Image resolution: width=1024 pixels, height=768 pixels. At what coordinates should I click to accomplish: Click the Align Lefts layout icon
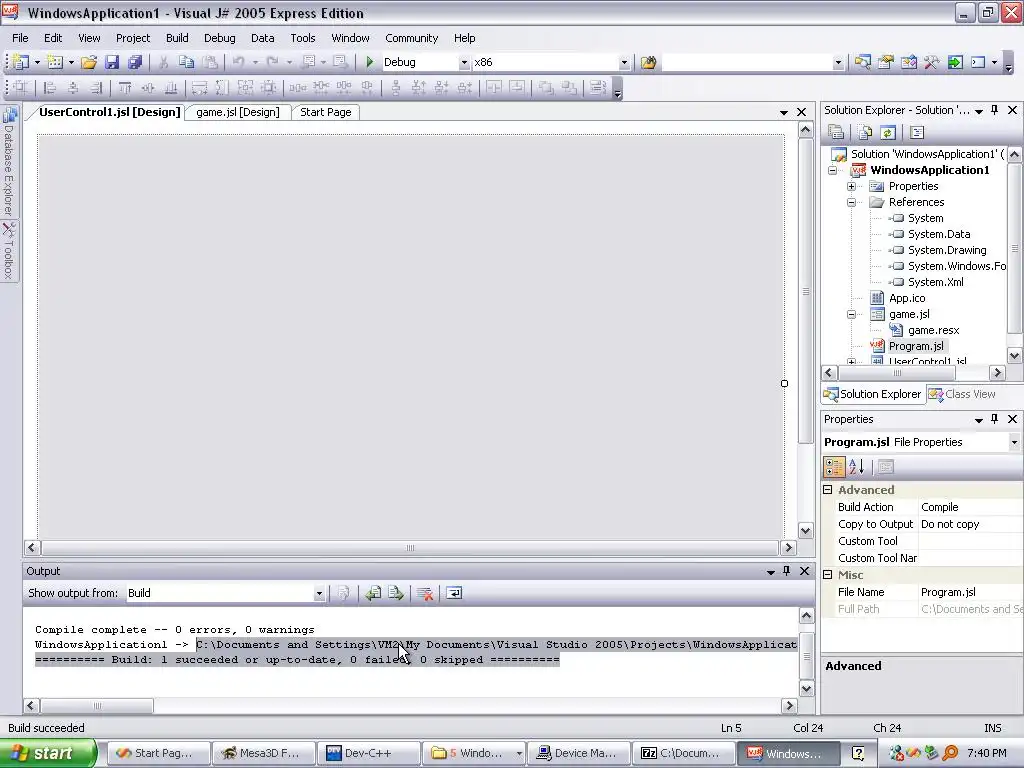(50, 88)
